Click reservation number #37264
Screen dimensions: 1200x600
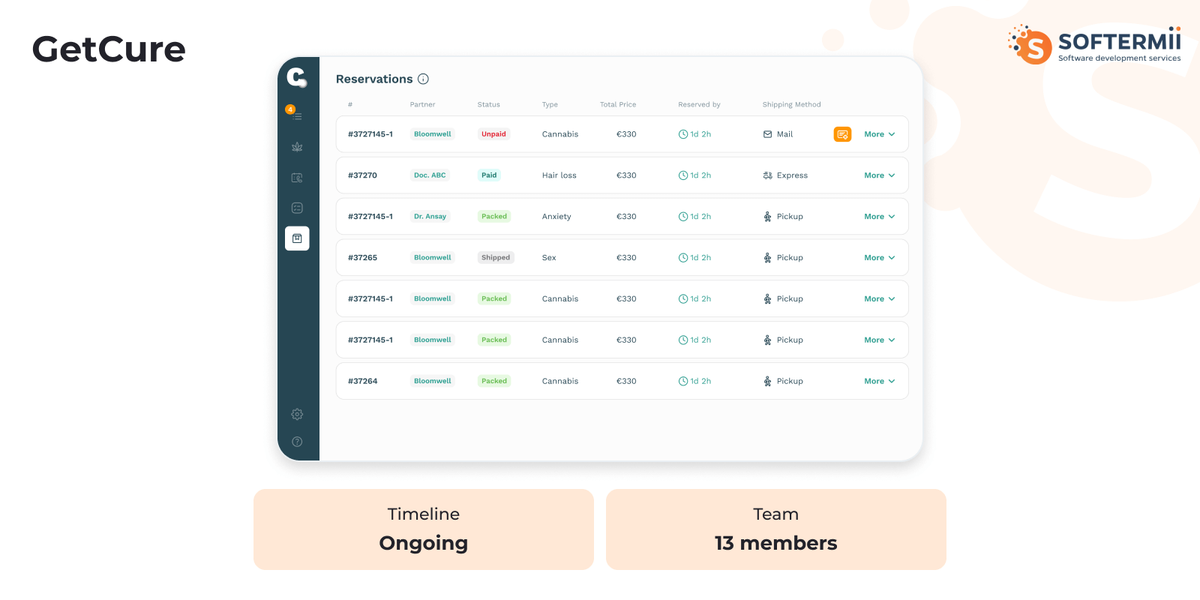pyautogui.click(x=362, y=381)
